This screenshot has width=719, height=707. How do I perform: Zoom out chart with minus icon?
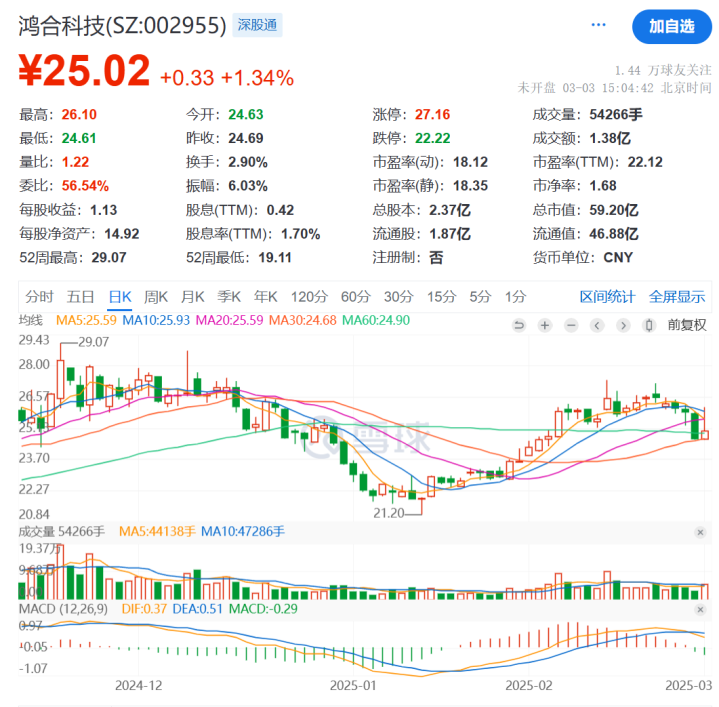coord(571,326)
